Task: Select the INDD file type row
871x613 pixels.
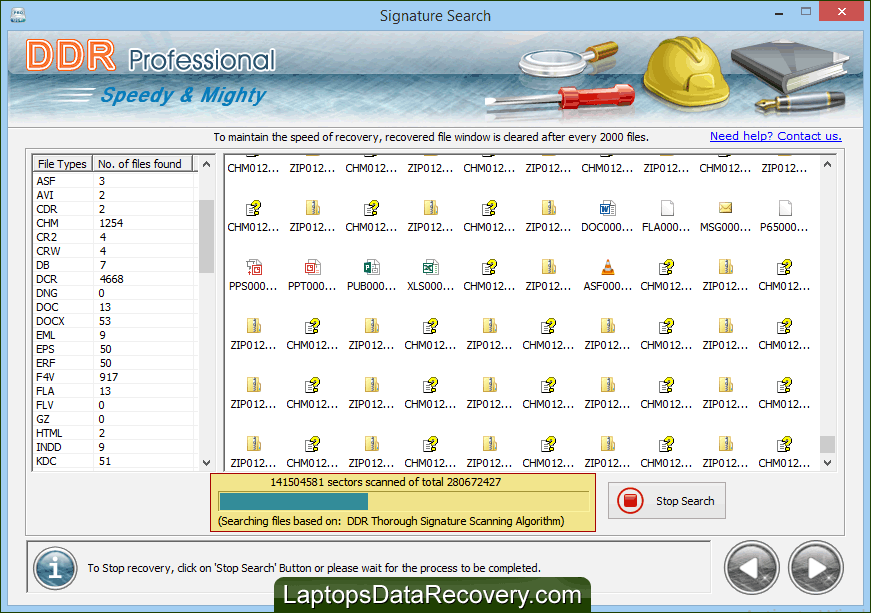Action: tap(115, 447)
